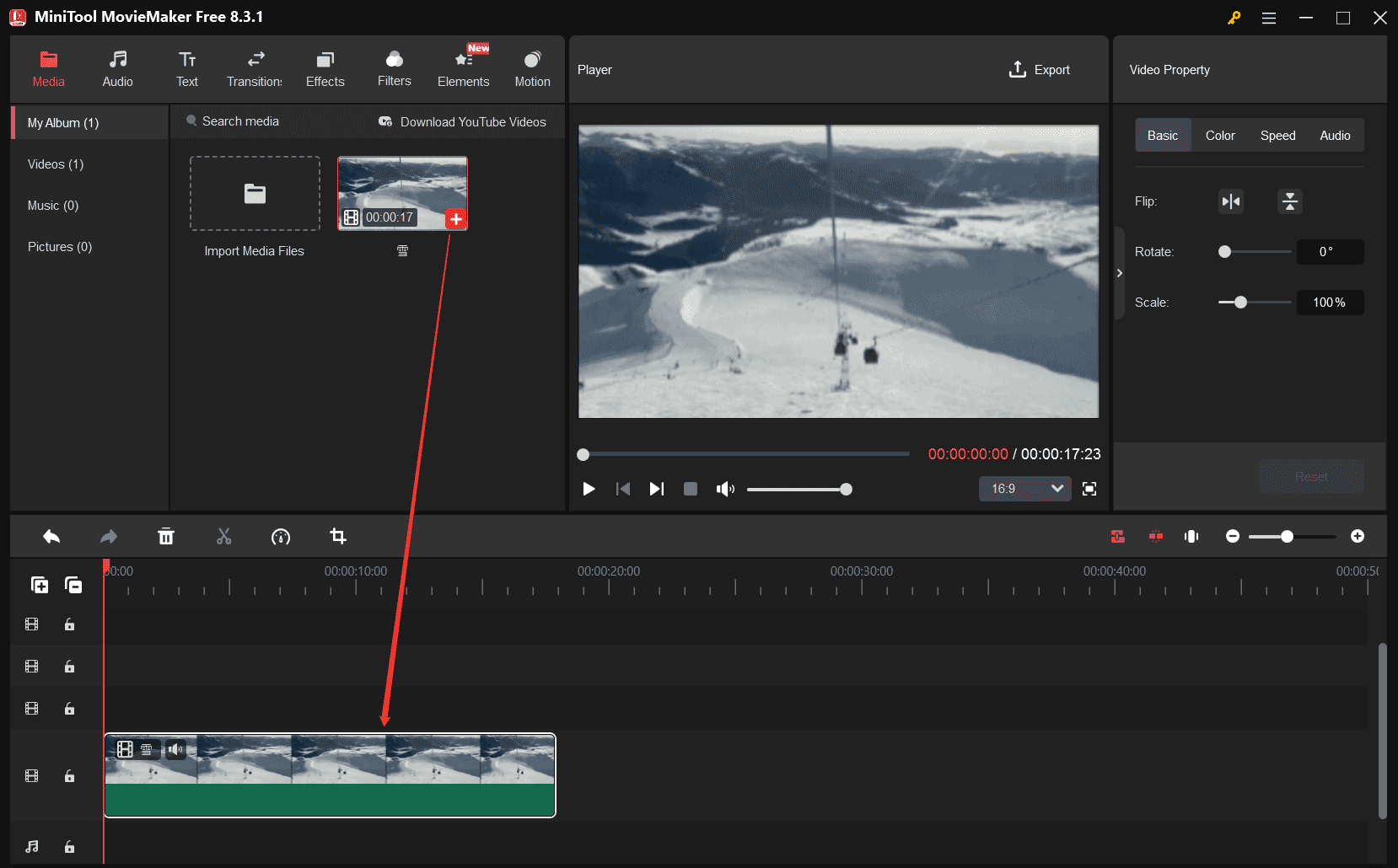Open the aspect ratio dropdown showing 16:9
The image size is (1398, 868).
[x=1024, y=489]
